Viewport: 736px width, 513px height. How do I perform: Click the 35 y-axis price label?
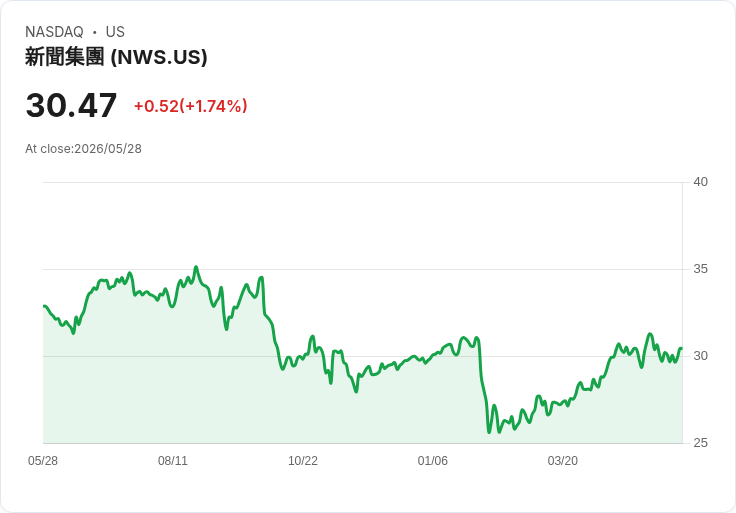pos(700,269)
